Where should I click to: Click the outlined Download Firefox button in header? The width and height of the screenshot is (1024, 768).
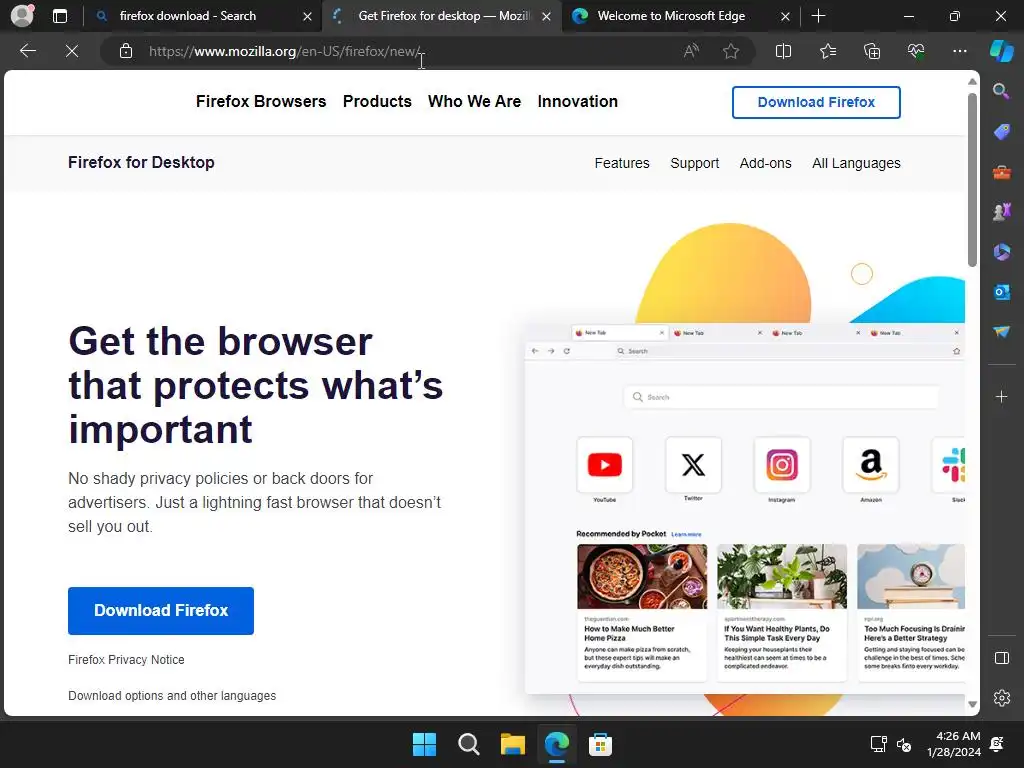point(816,102)
